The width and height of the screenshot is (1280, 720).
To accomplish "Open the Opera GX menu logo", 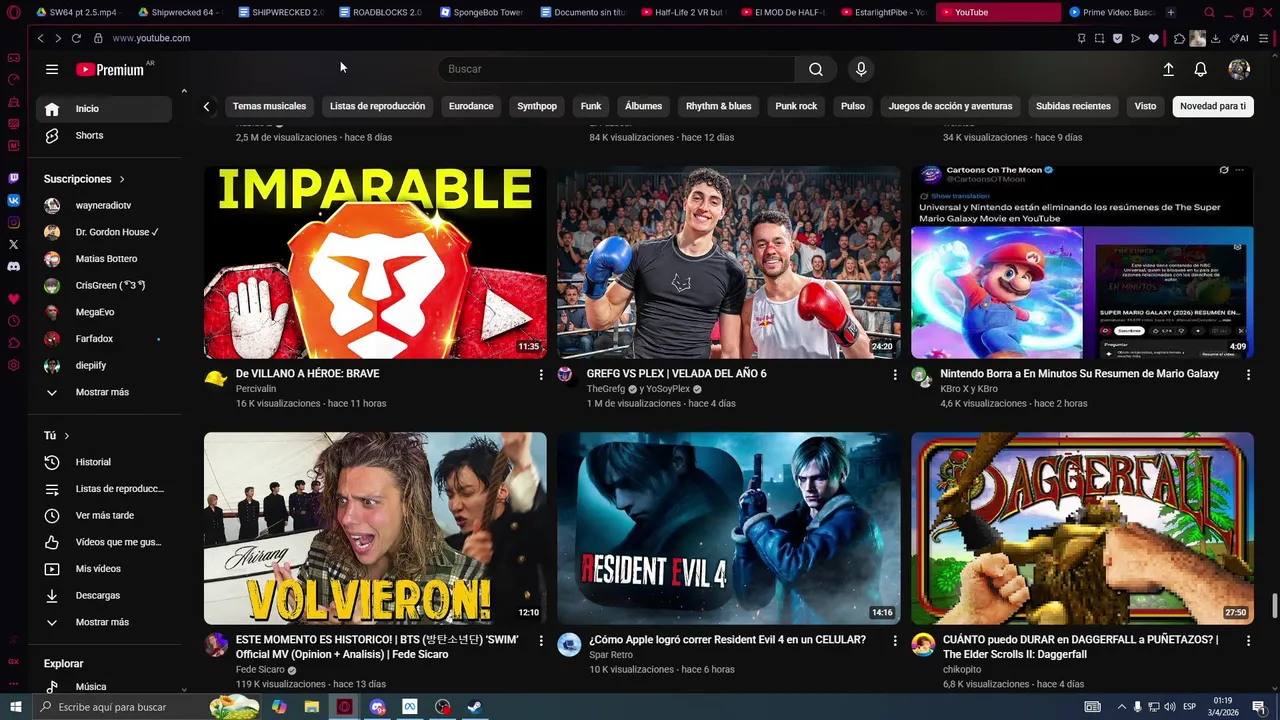I will [x=13, y=12].
